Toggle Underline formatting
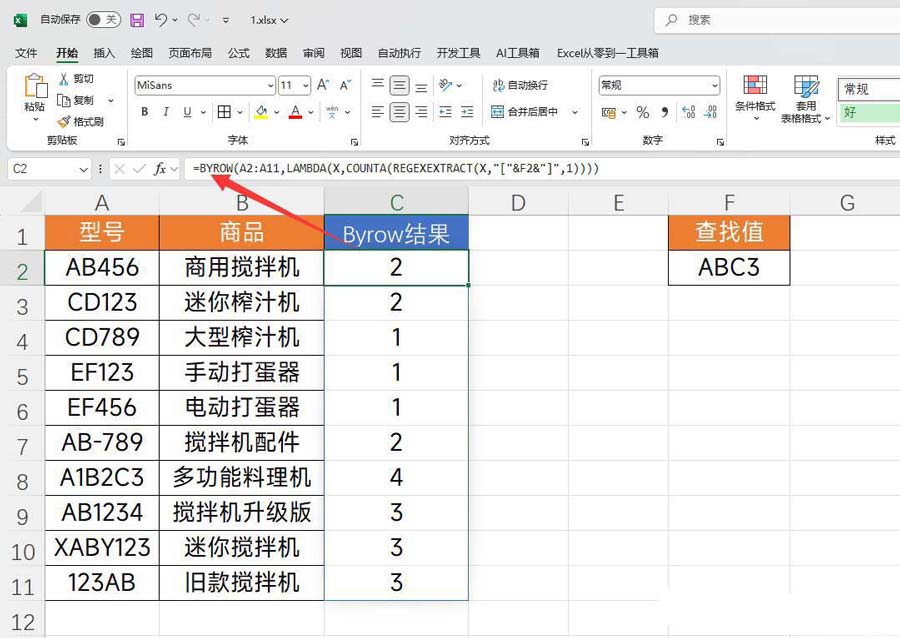Image resolution: width=900 pixels, height=638 pixels. click(187, 112)
